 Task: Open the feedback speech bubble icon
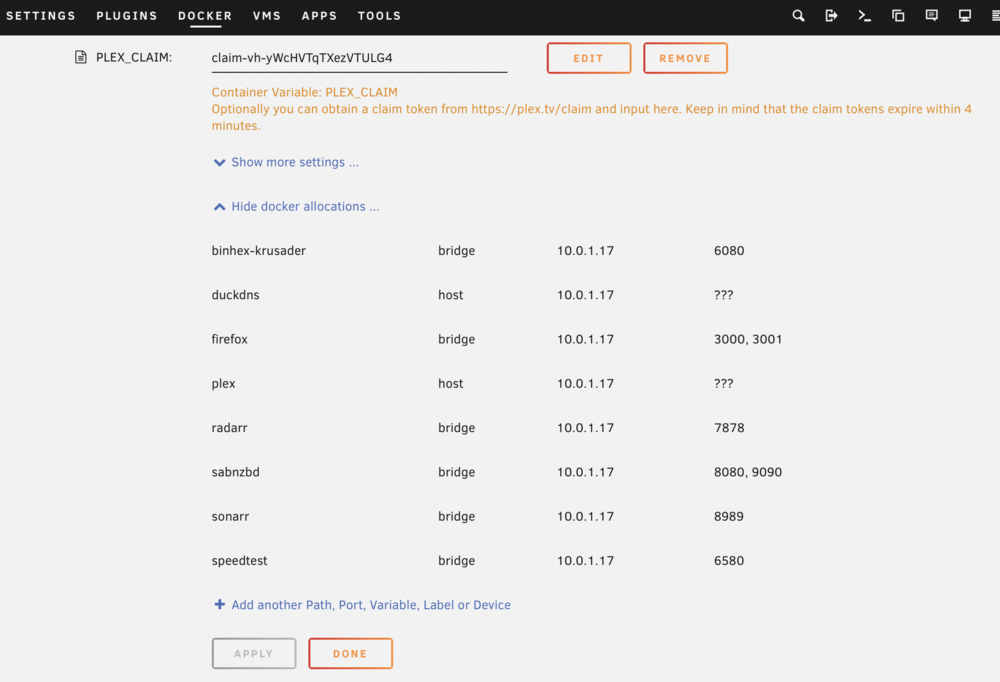pyautogui.click(x=931, y=15)
